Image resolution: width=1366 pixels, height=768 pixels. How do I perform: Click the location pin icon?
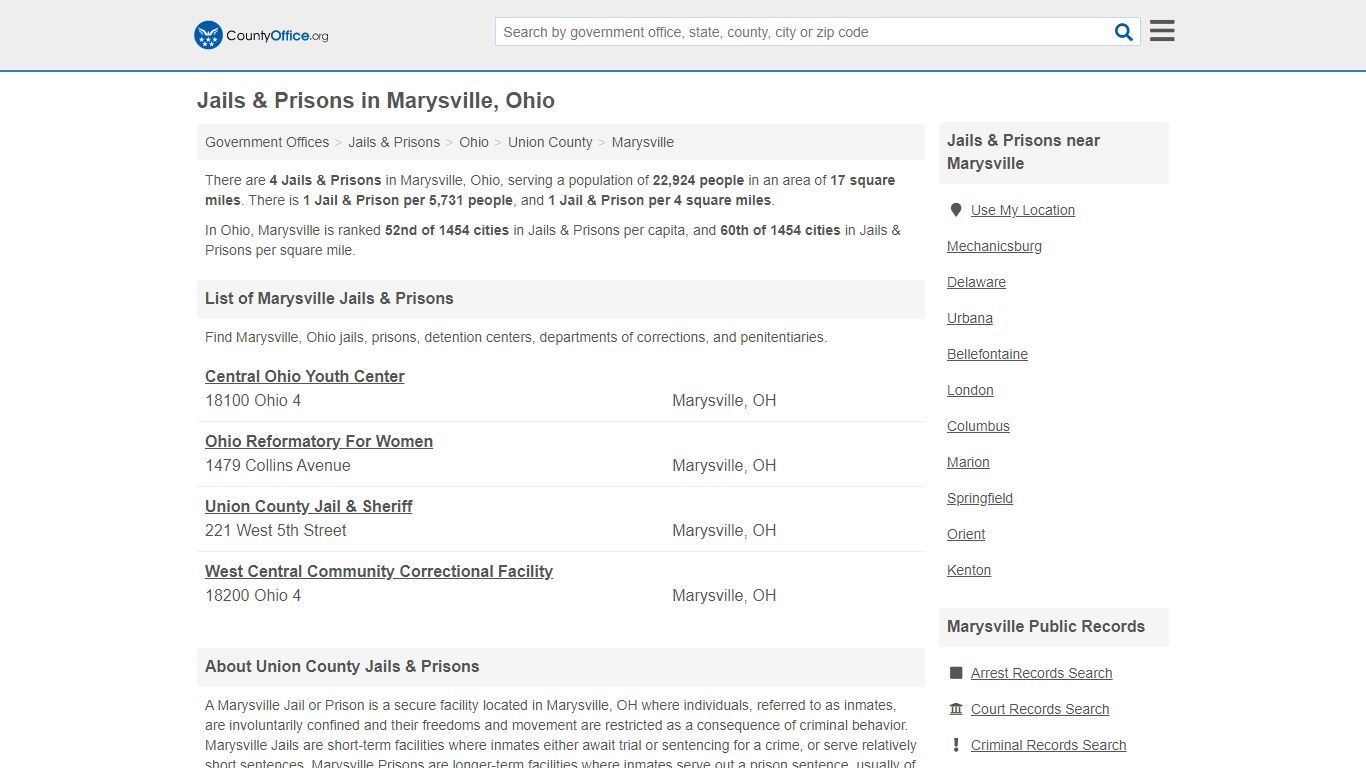[x=955, y=210]
